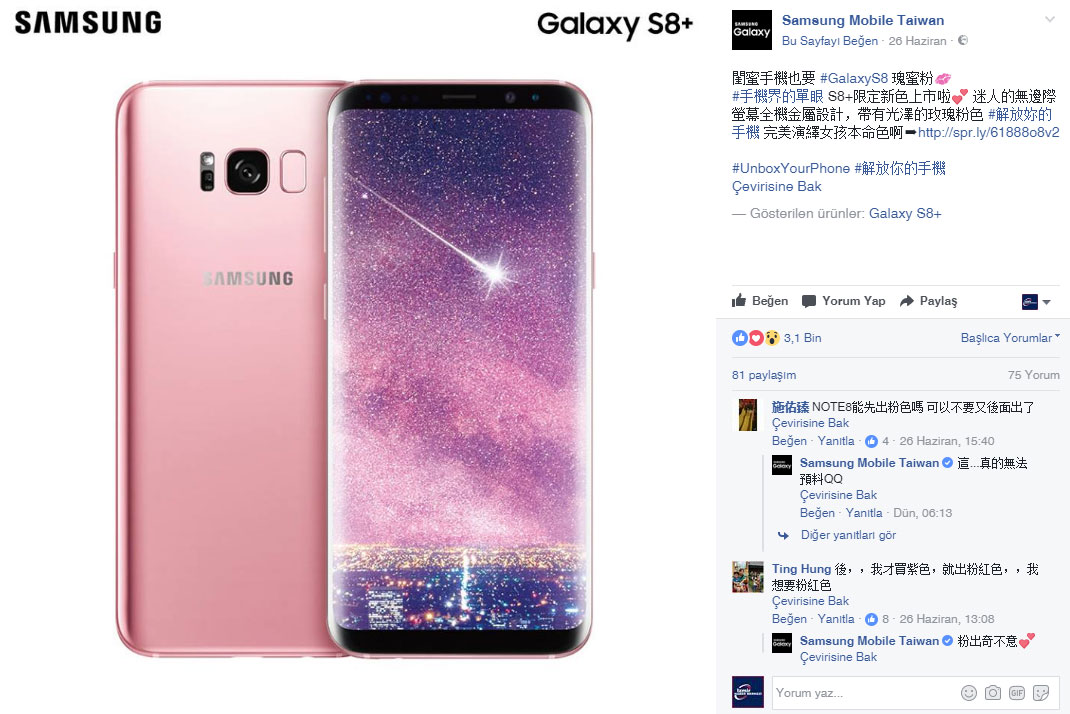The width and height of the screenshot is (1070, 714).
Task: Click Bu Sayfayı Beğen link
Action: pyautogui.click(x=830, y=41)
